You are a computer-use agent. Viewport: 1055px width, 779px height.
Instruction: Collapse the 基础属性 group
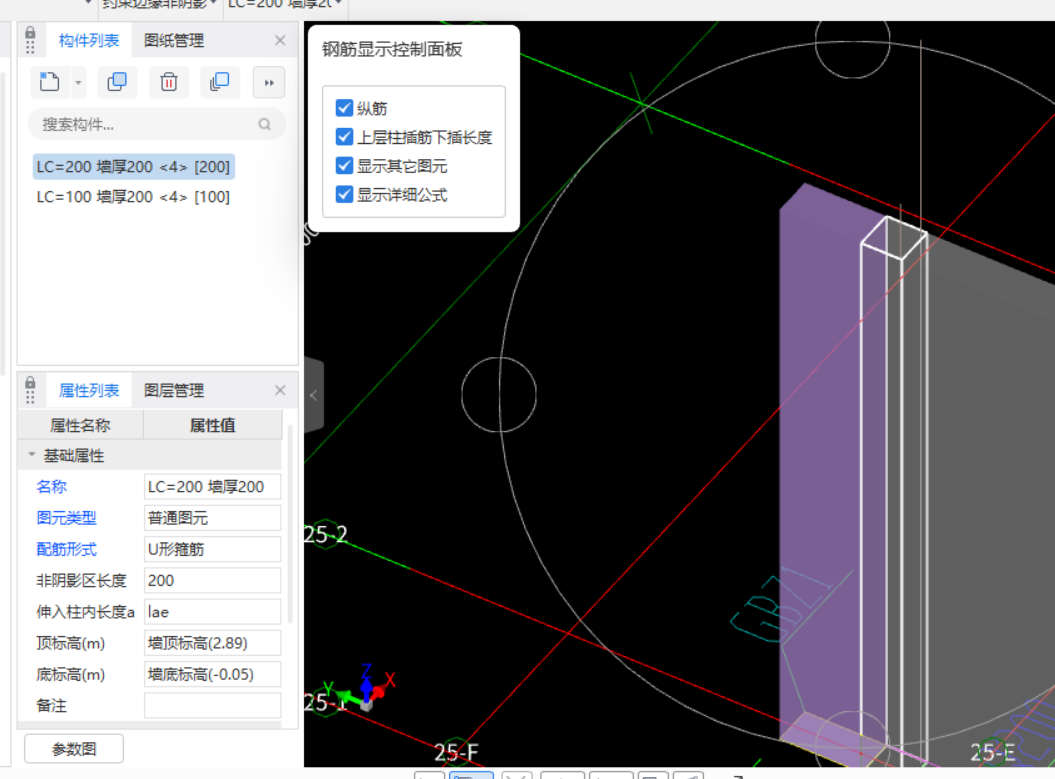pos(32,455)
